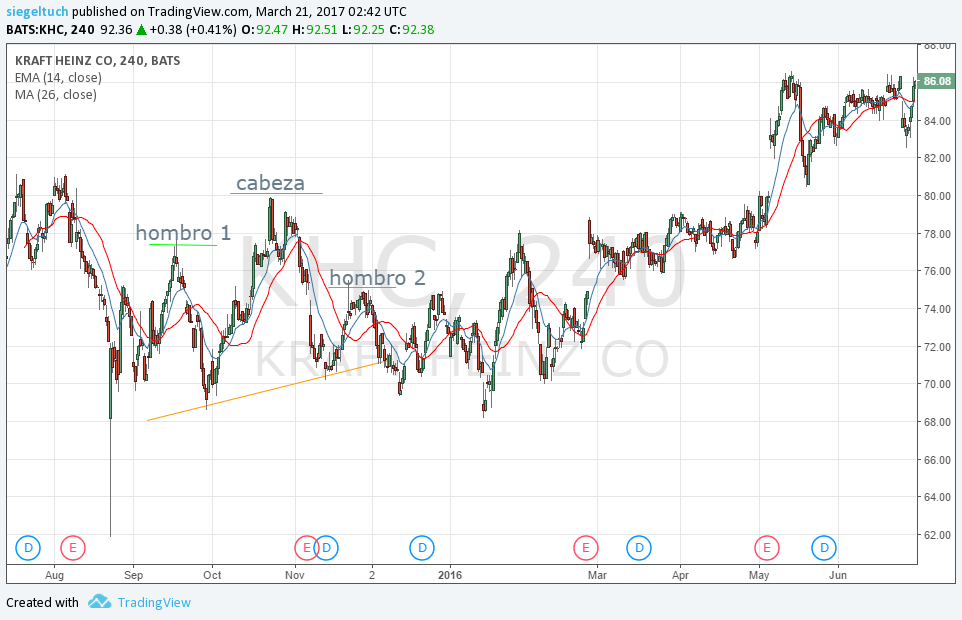Open the earnings marker in early November
The height and width of the screenshot is (620, 962).
(x=306, y=548)
